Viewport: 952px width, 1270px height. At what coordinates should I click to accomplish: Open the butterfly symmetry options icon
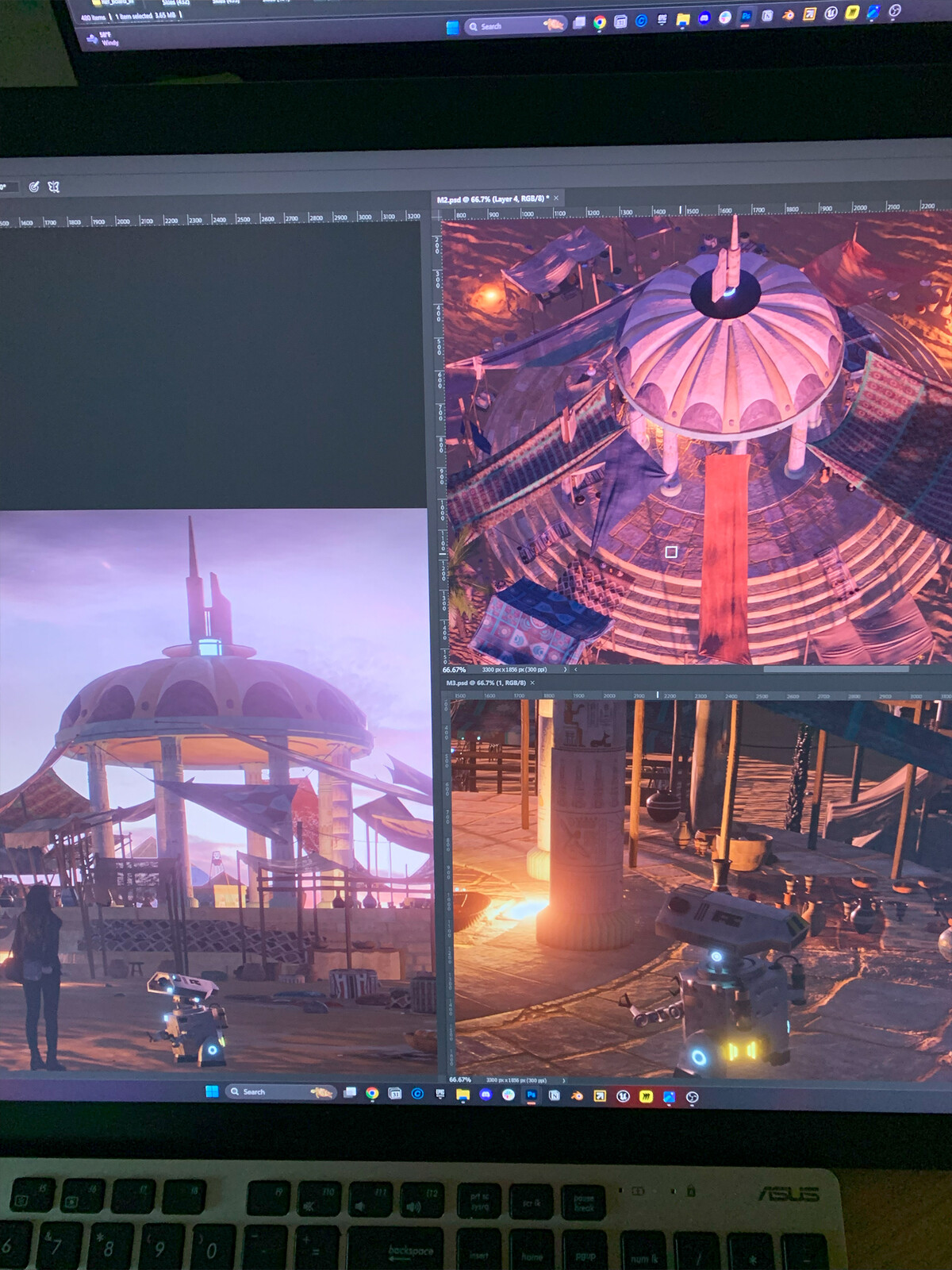(54, 187)
